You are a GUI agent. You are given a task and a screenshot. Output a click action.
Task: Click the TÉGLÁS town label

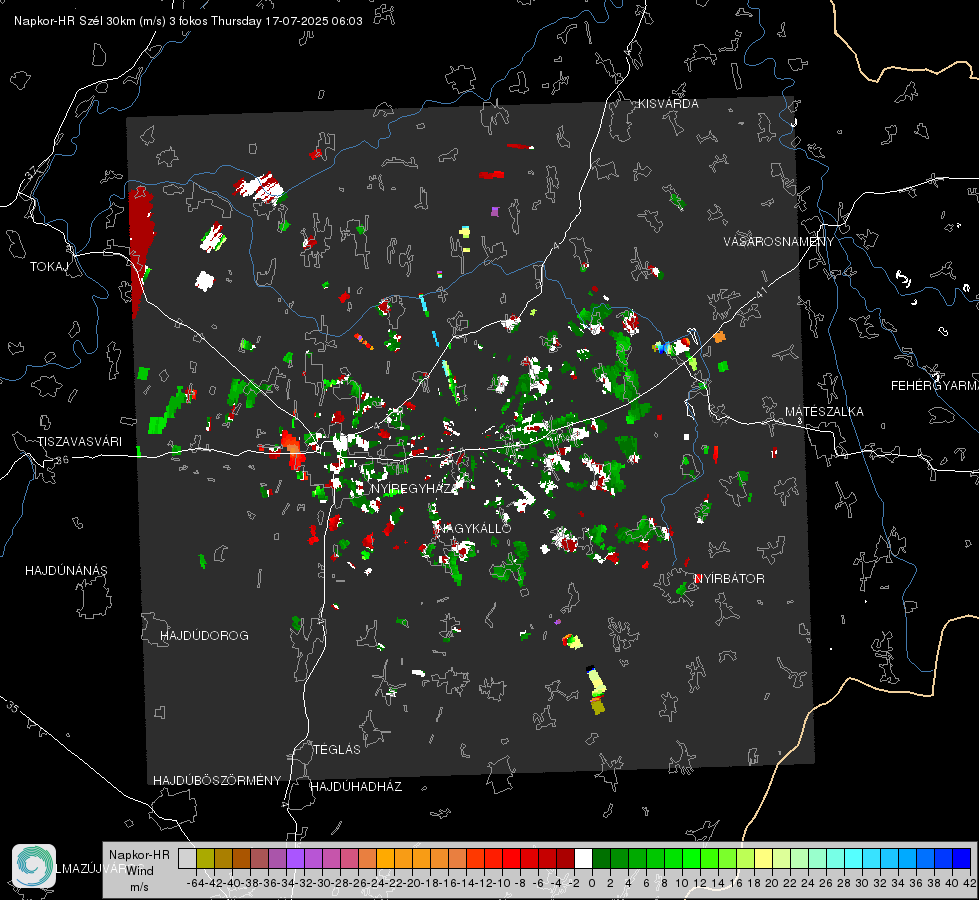pos(337,750)
